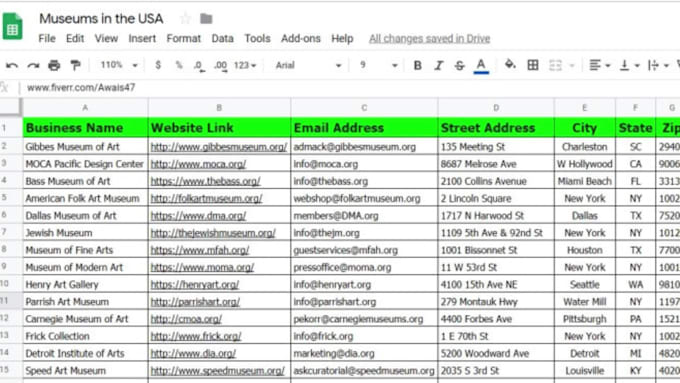Open text wrapping options
The width and height of the screenshot is (680, 383).
tap(658, 65)
